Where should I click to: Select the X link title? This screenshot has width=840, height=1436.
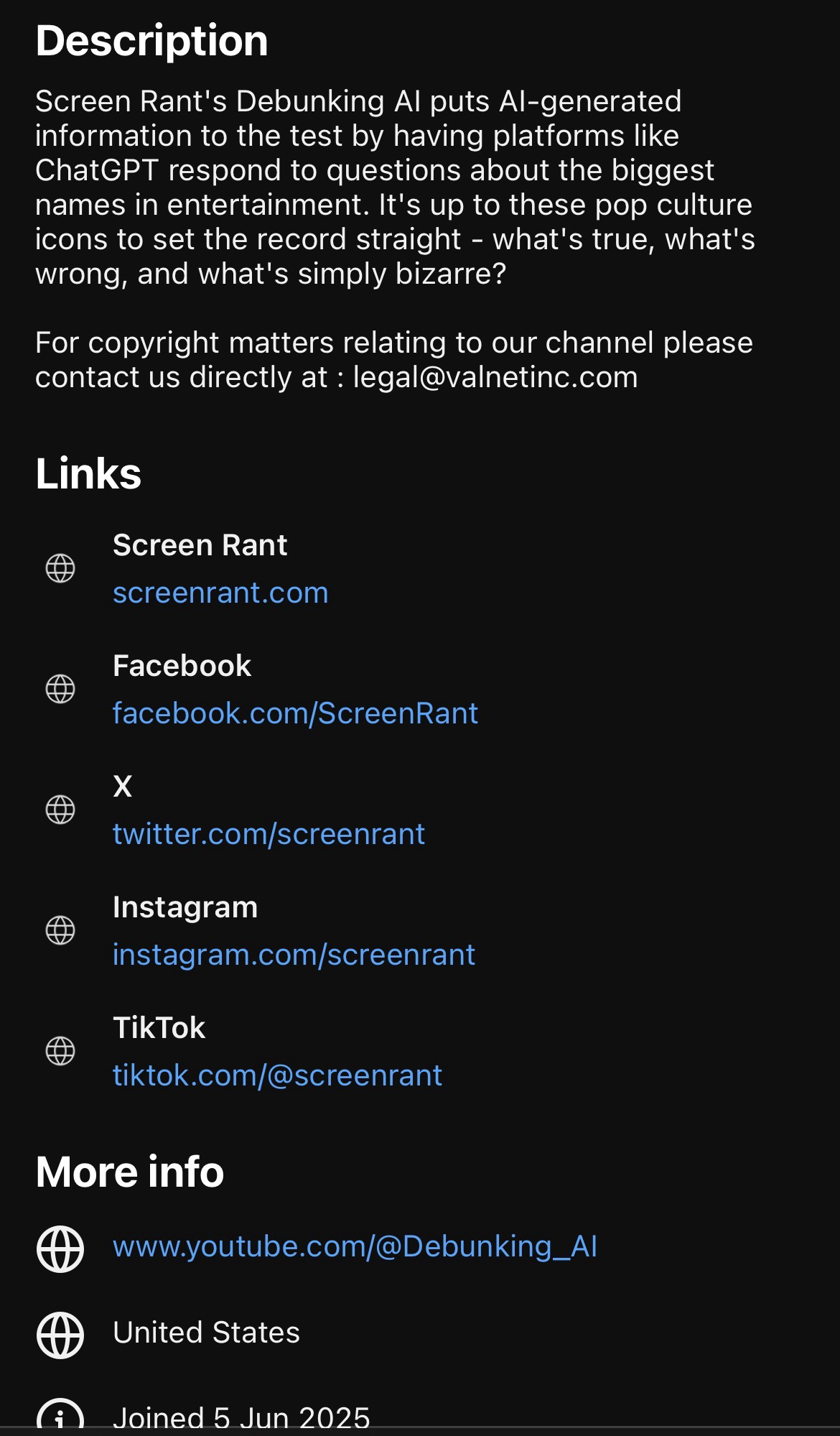pyautogui.click(x=123, y=787)
